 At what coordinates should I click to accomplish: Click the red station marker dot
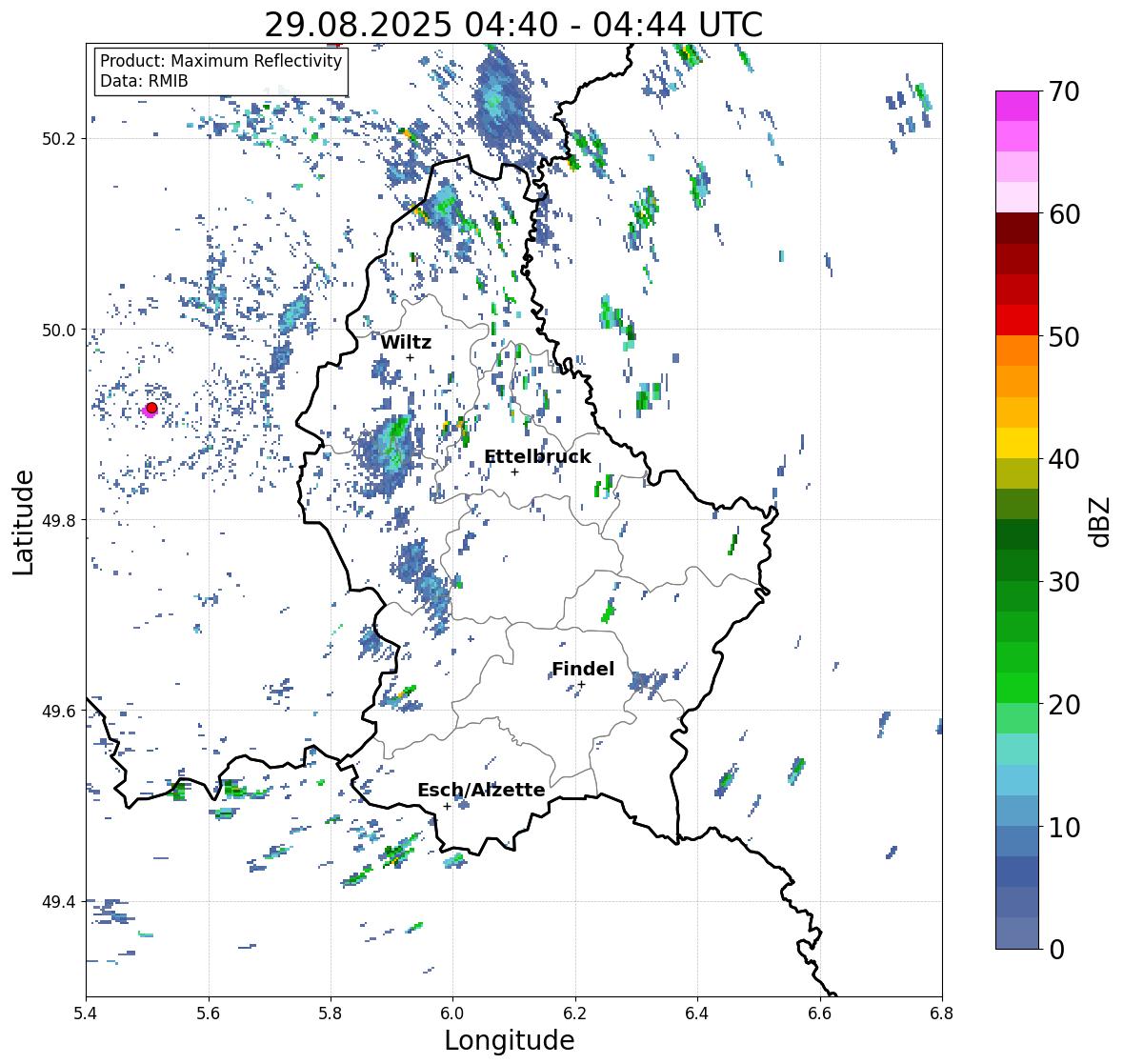click(151, 408)
